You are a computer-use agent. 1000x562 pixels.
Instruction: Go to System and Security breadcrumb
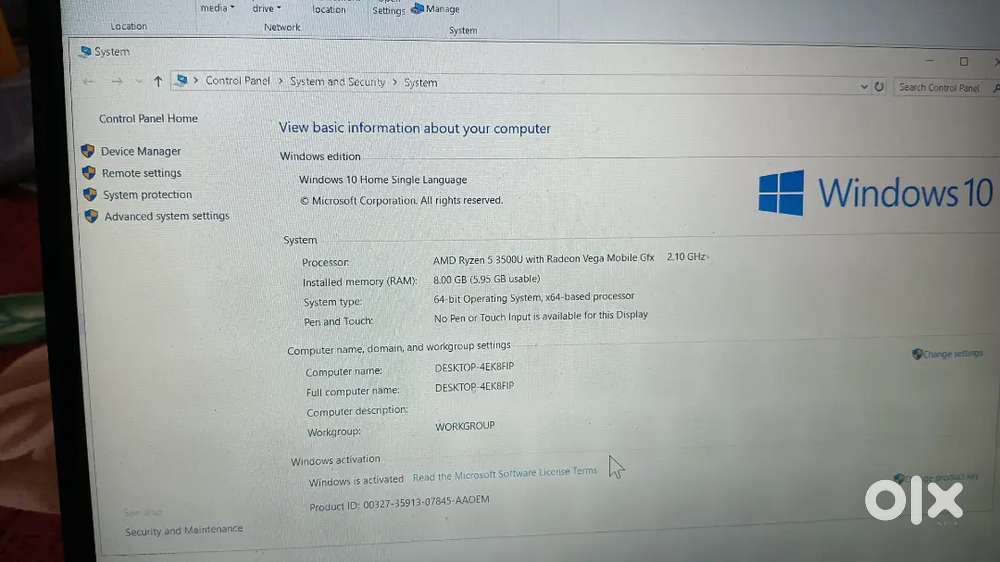337,82
